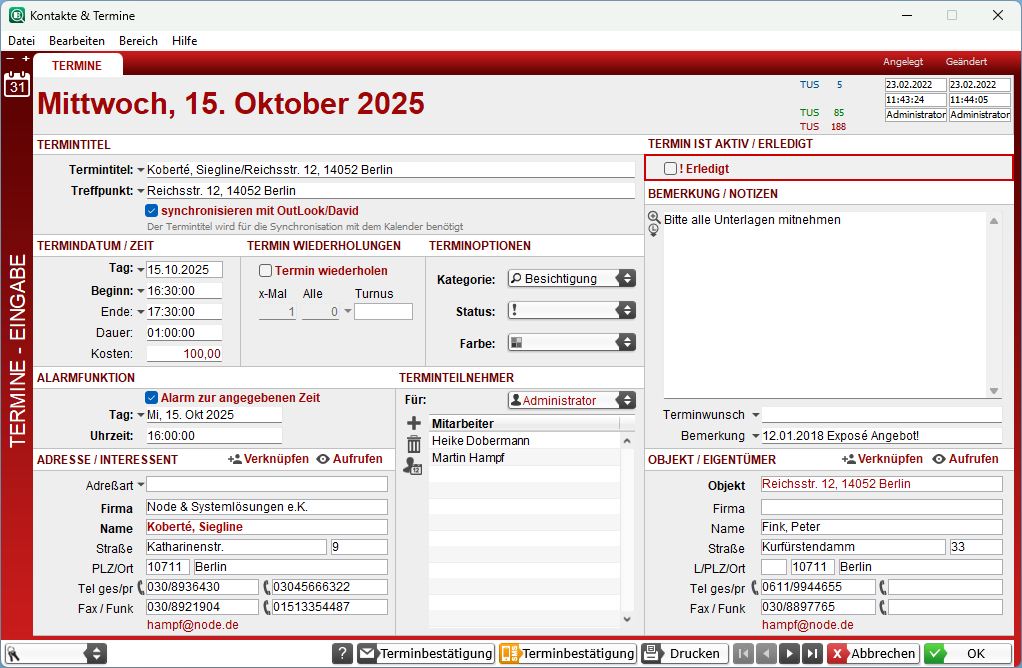Click the phone icon next to 030/8936430

point(141,587)
